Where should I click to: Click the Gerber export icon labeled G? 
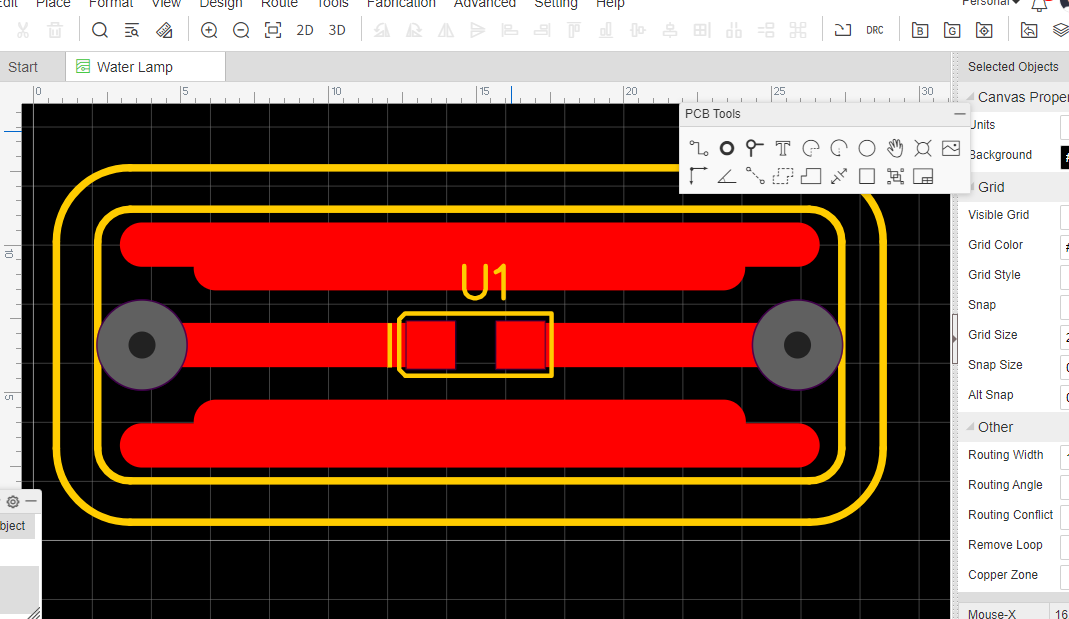pos(952,30)
